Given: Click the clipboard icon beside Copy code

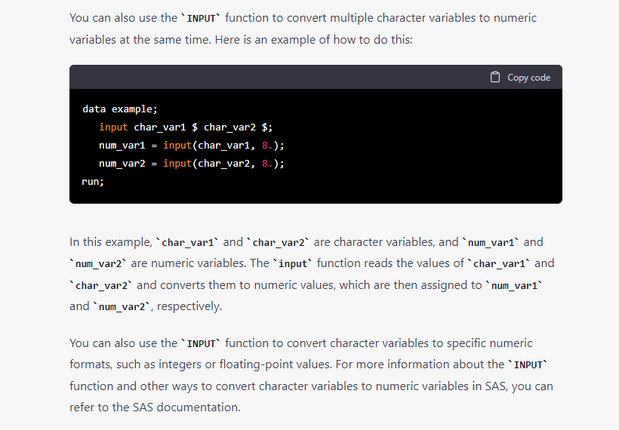Looking at the screenshot, I should click(495, 77).
